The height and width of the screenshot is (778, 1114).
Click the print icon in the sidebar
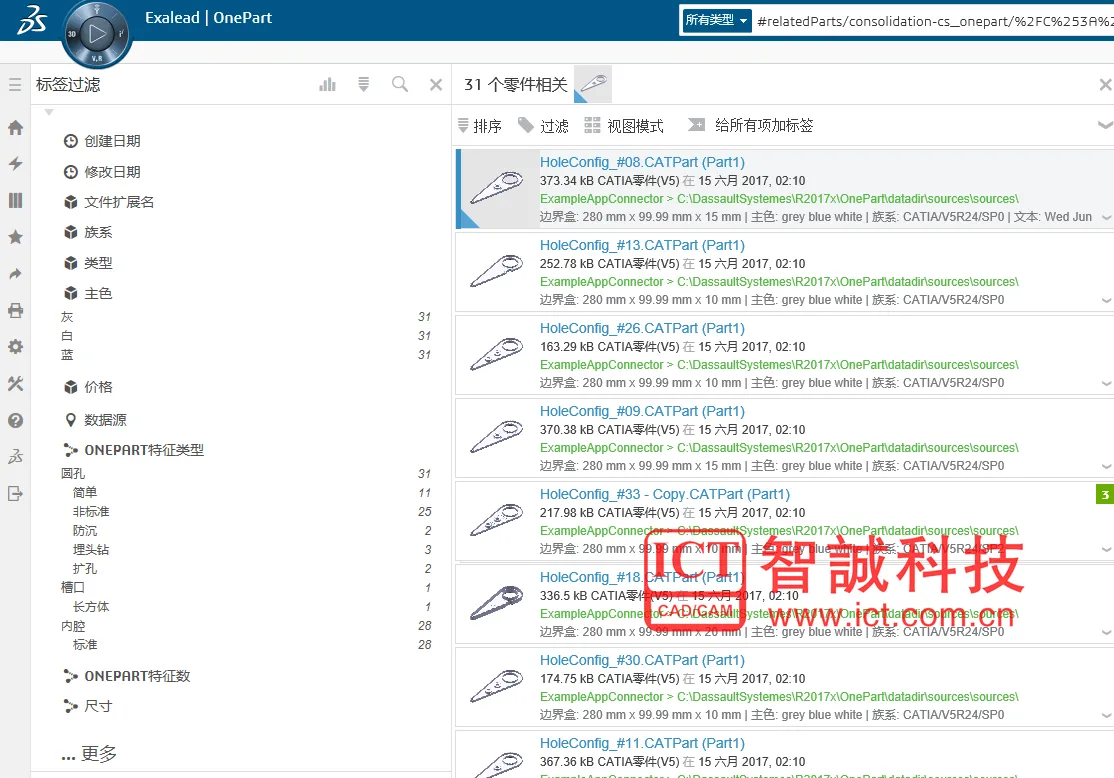pyautogui.click(x=15, y=310)
